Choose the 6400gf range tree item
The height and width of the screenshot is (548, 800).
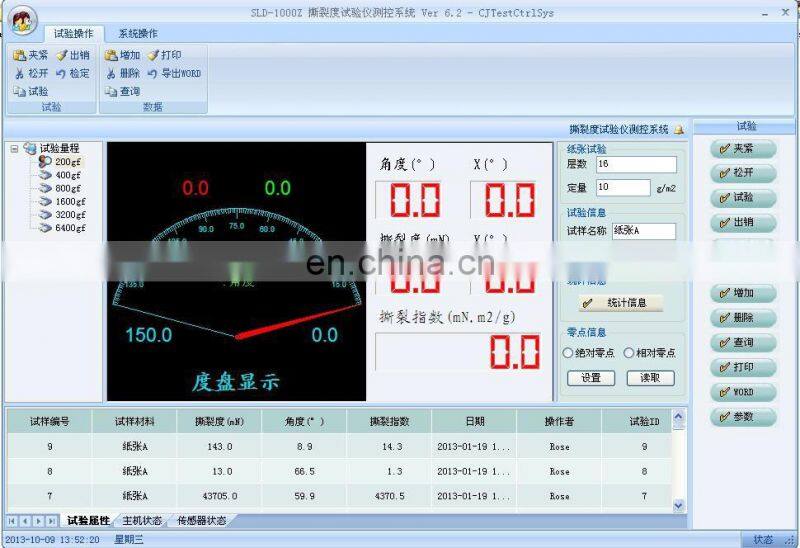click(x=68, y=227)
